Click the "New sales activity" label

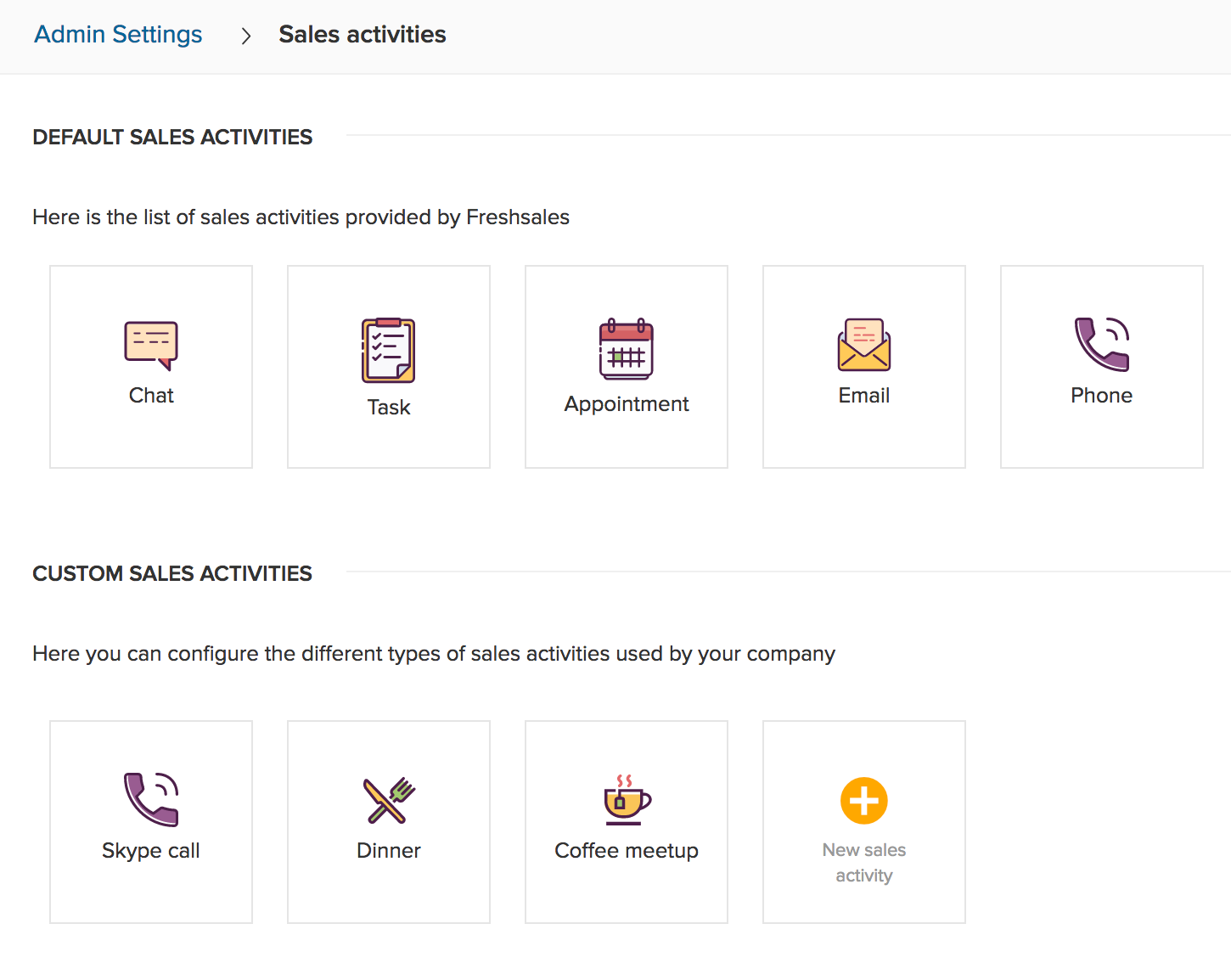pyautogui.click(x=864, y=863)
